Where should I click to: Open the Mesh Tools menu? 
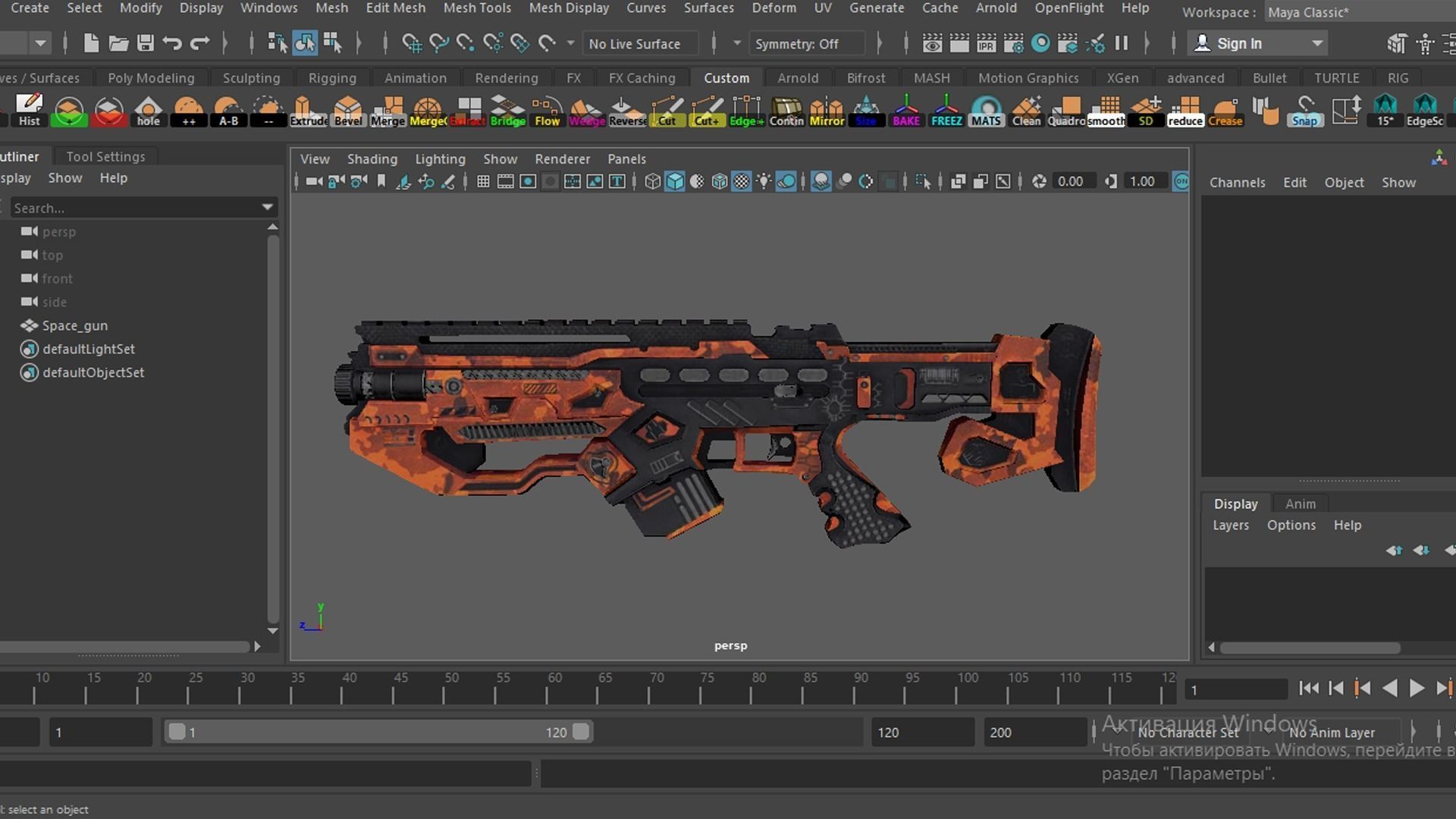[477, 8]
